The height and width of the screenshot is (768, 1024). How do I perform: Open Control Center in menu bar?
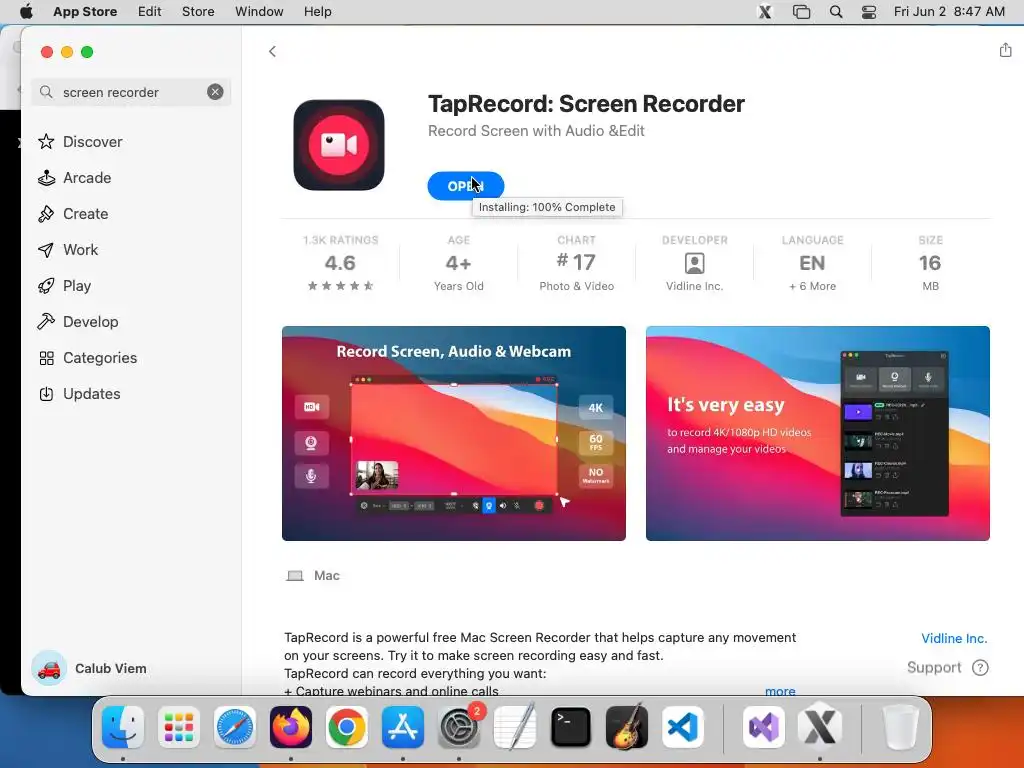point(869,12)
